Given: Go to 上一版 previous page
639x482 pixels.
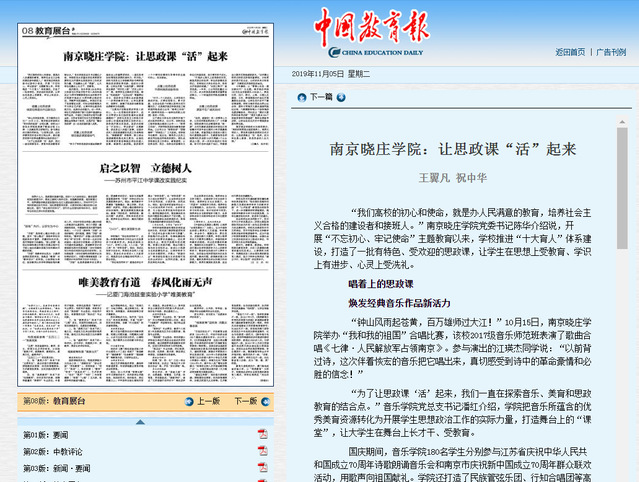Looking at the screenshot, I should click(x=208, y=401).
